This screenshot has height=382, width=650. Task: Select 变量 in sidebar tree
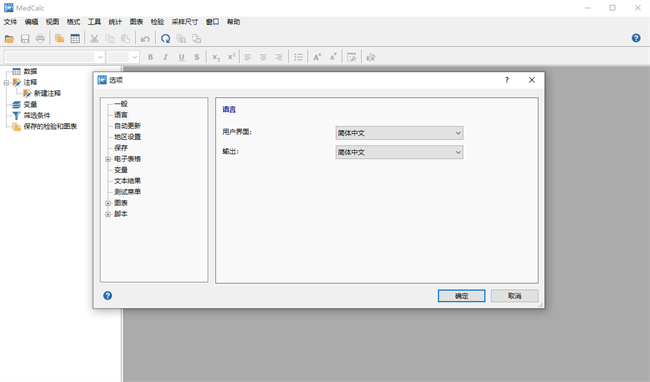click(30, 104)
